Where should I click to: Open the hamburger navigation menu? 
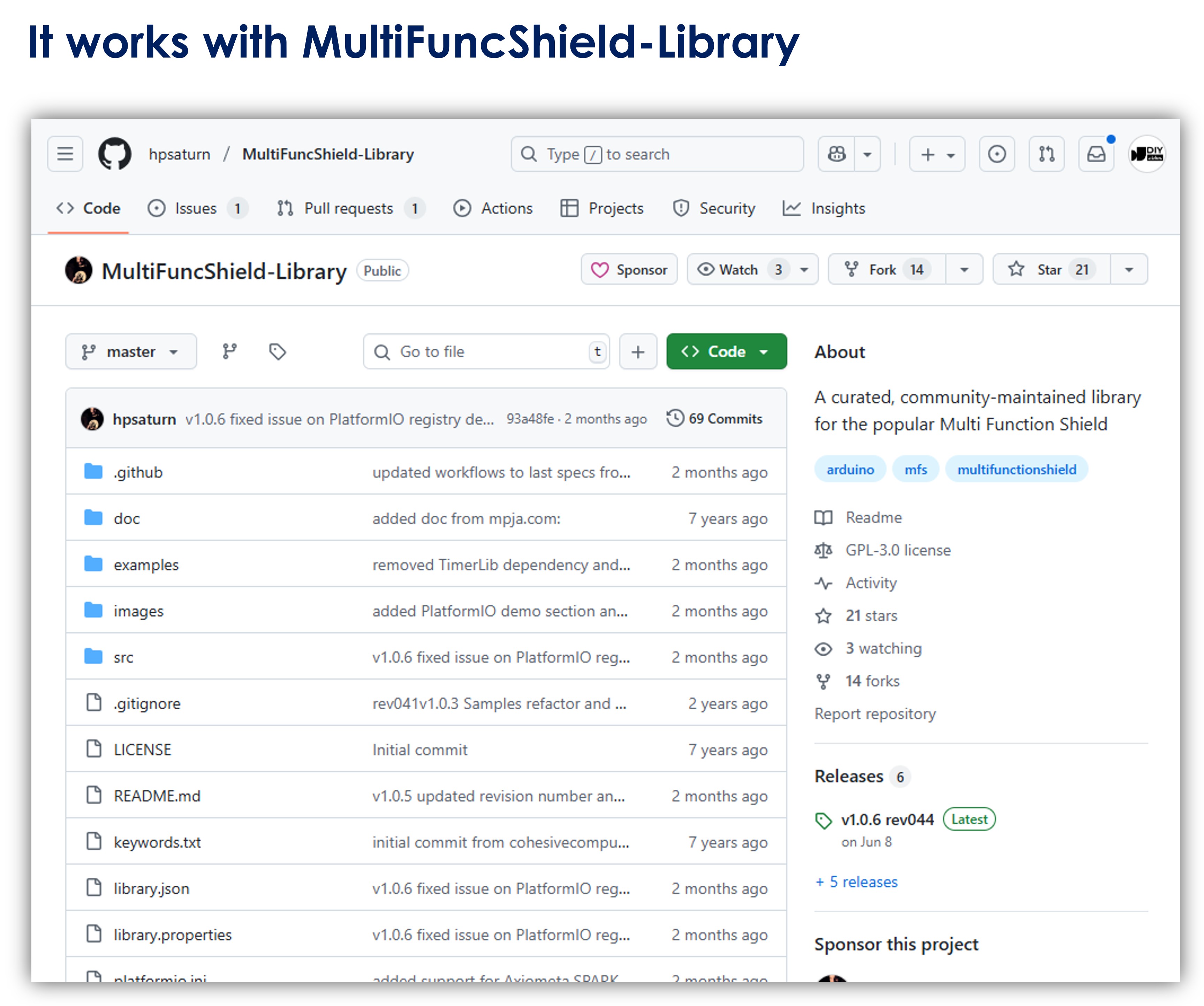[65, 154]
